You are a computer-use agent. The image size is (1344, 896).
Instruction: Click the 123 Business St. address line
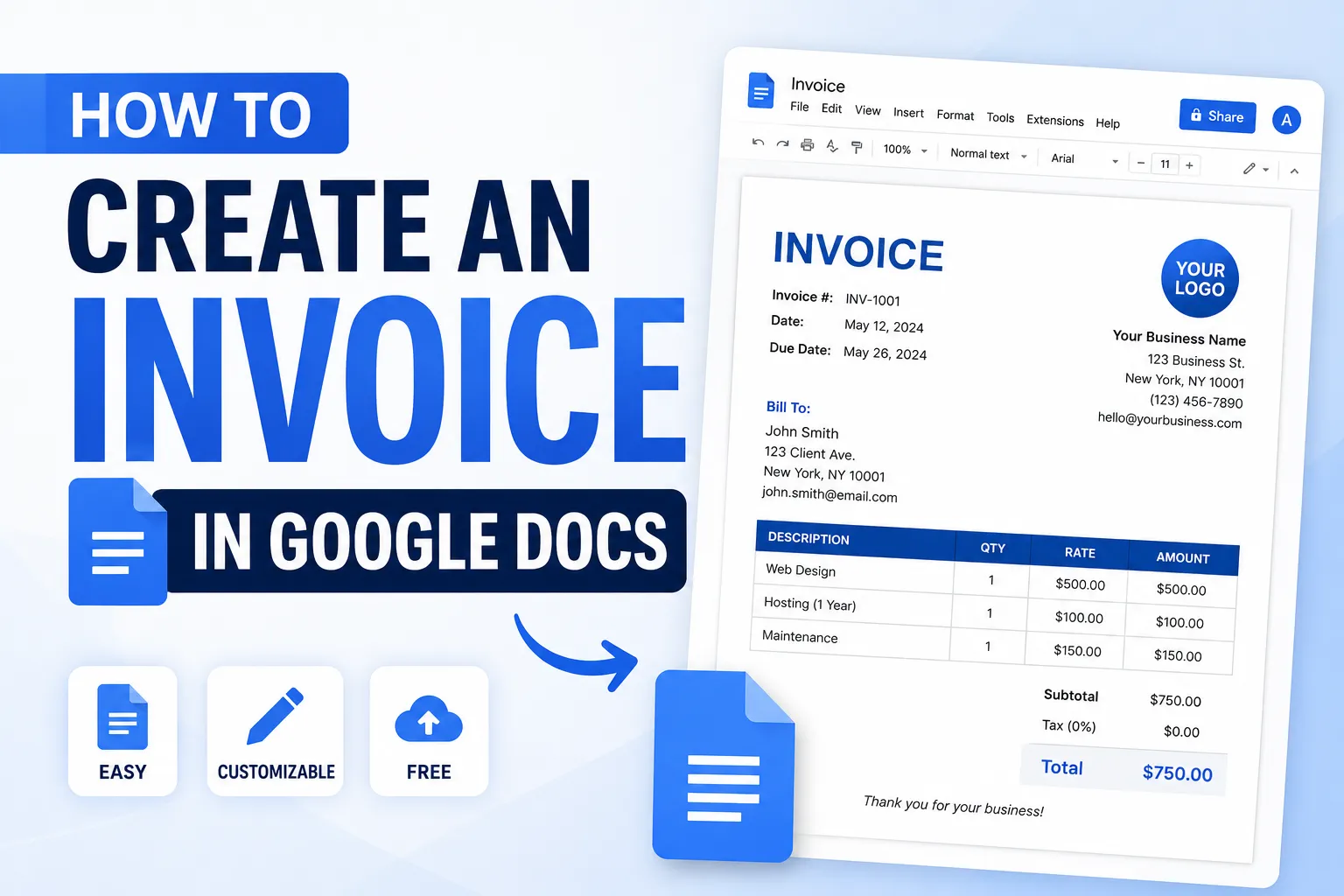[1195, 361]
